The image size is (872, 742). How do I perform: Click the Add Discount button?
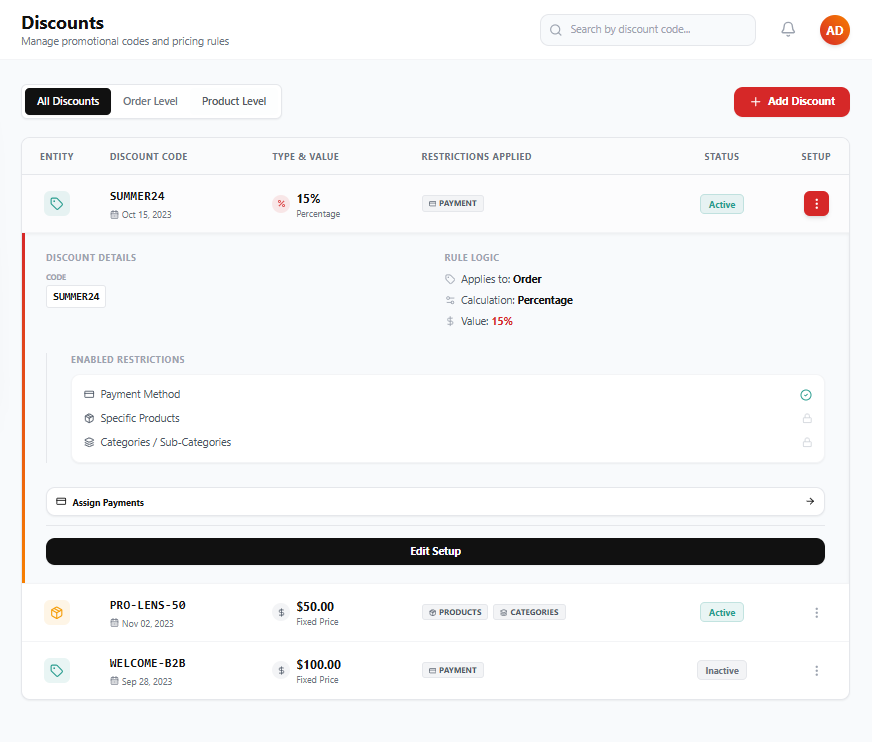coord(792,102)
